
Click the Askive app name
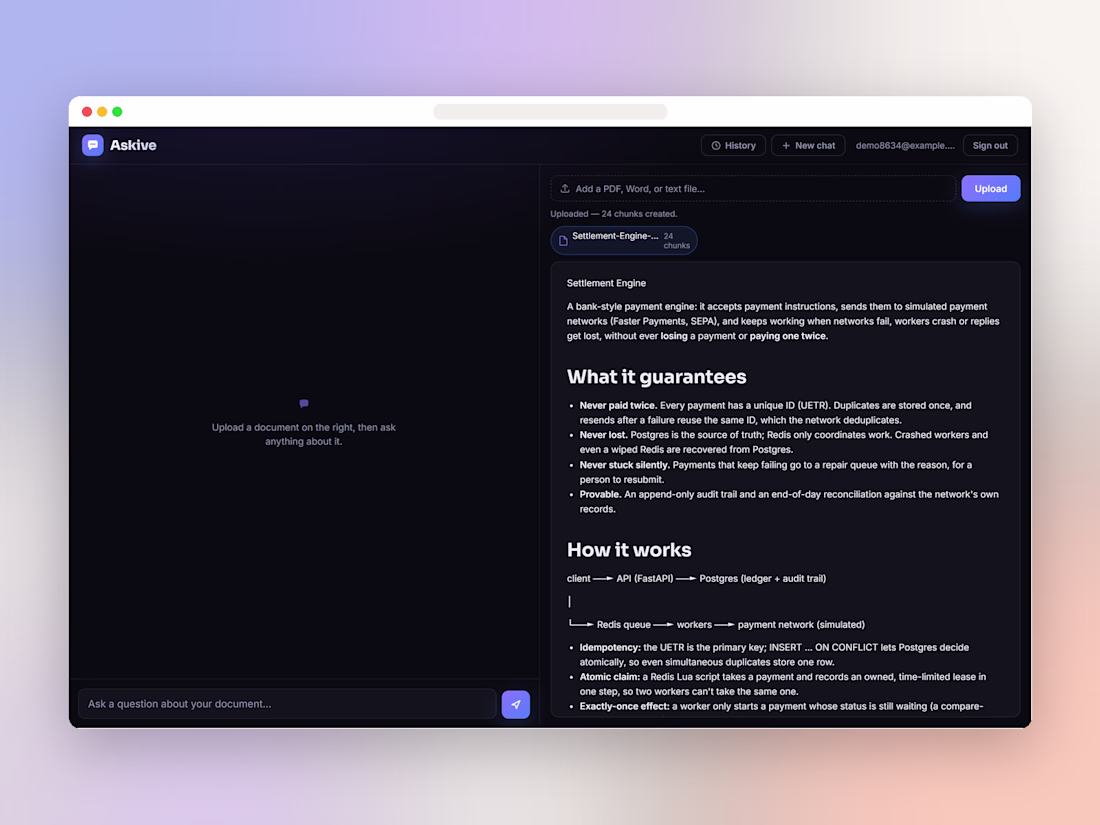pyautogui.click(x=133, y=145)
